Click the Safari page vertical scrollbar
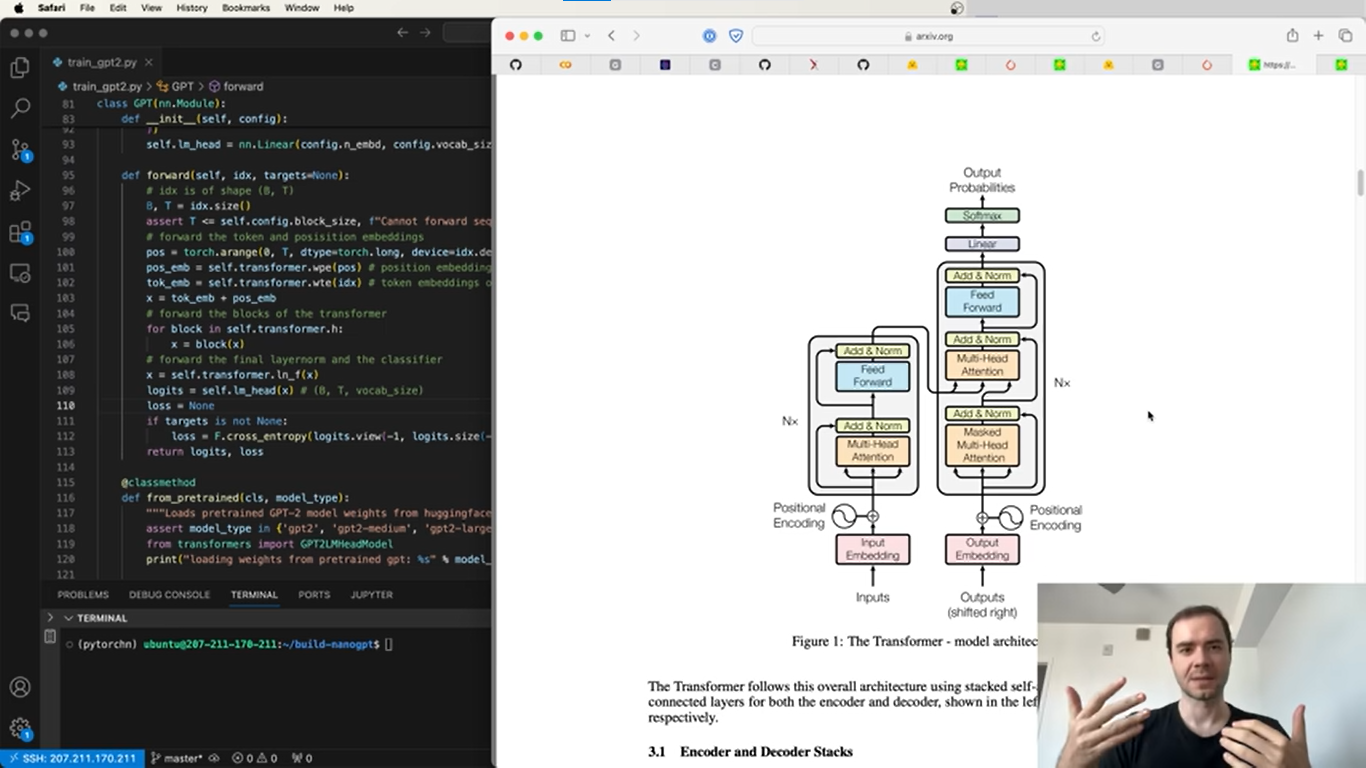 click(x=1360, y=183)
